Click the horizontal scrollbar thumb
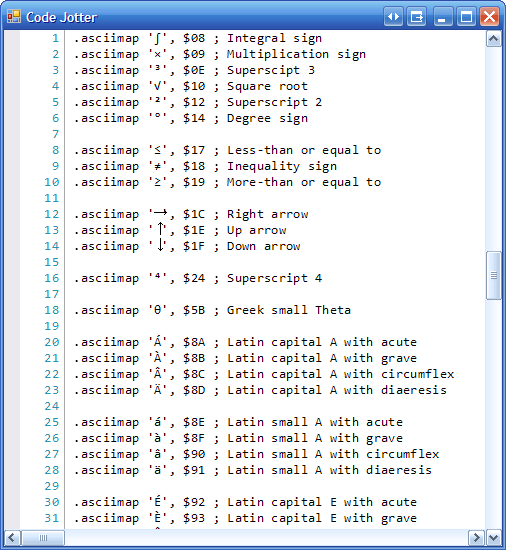Viewport: 506px width, 550px height. click(43, 537)
